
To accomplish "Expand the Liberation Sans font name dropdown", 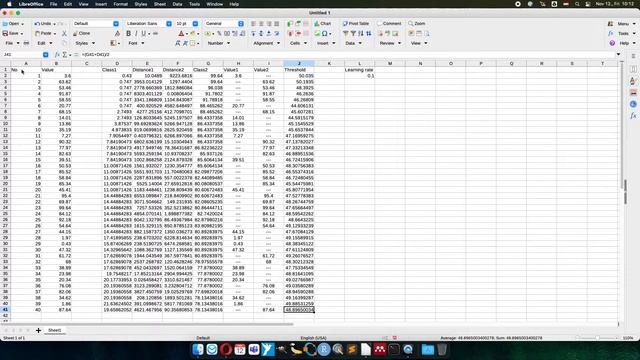I will pos(169,24).
